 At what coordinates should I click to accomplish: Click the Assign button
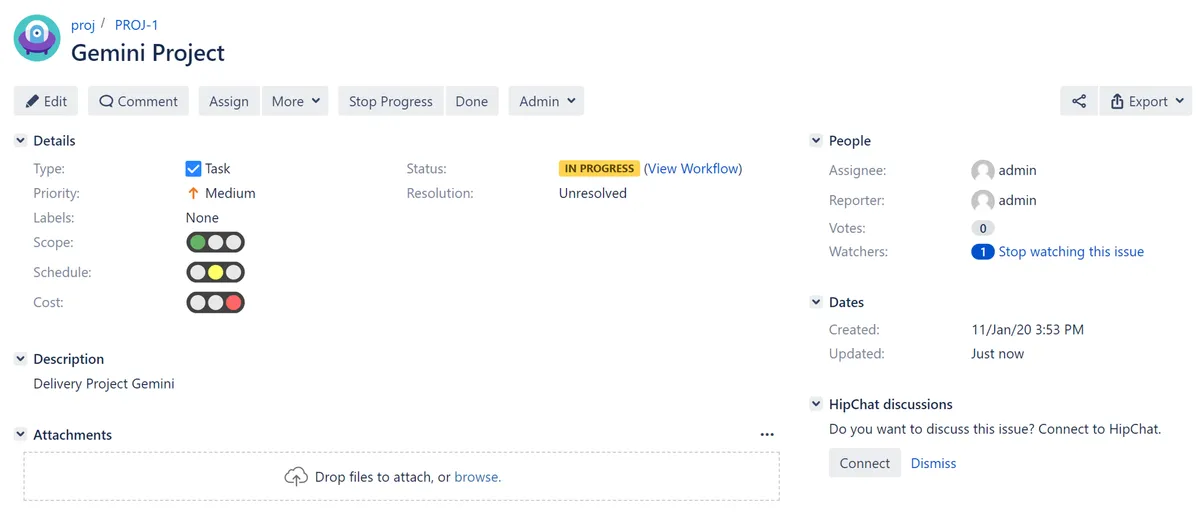pos(229,101)
